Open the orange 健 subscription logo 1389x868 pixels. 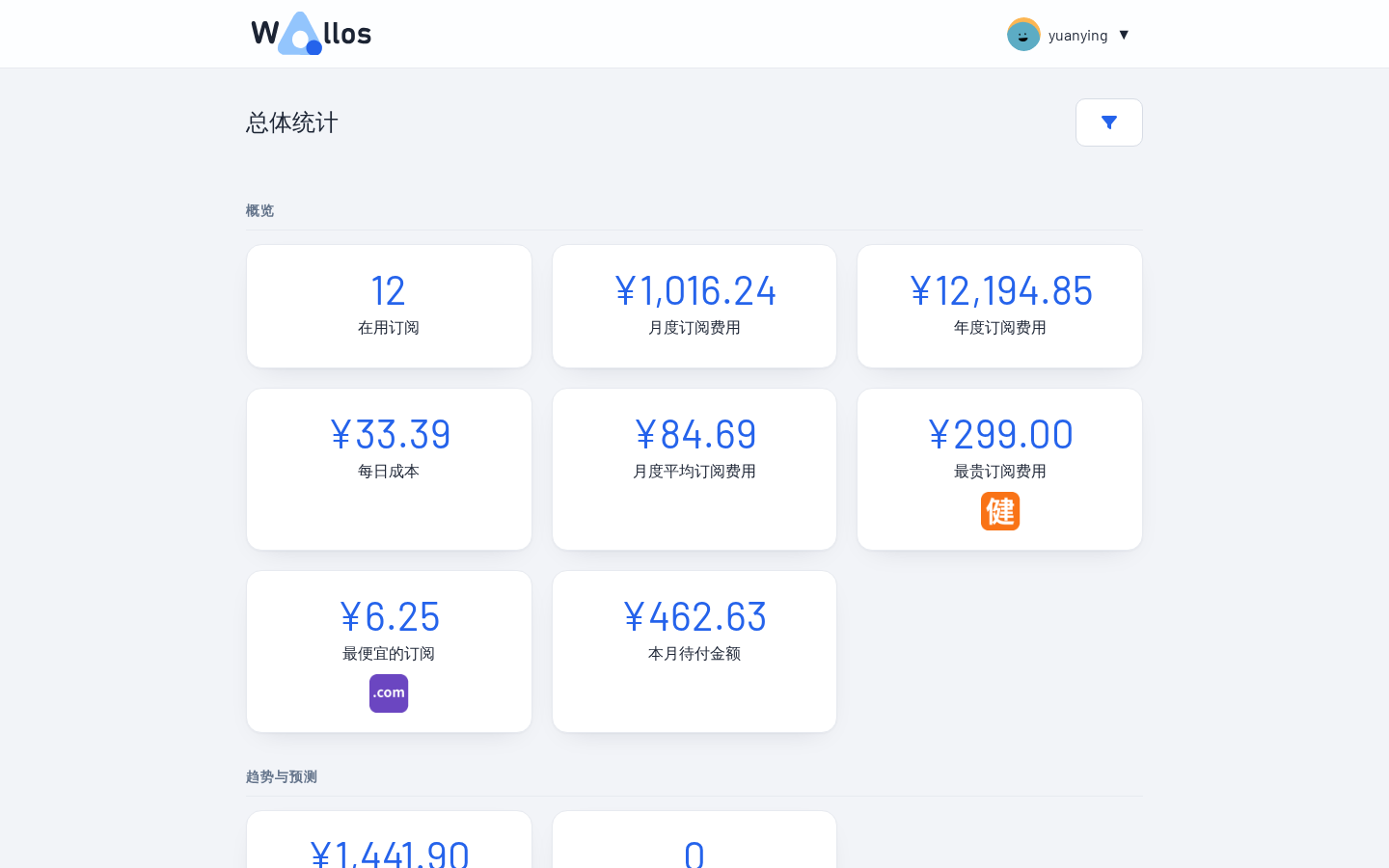point(1000,511)
